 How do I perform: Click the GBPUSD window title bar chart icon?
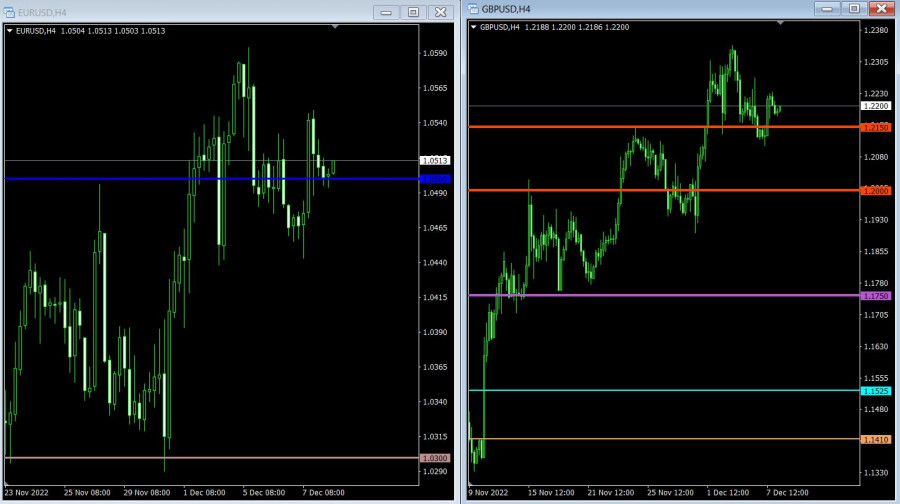coord(474,9)
